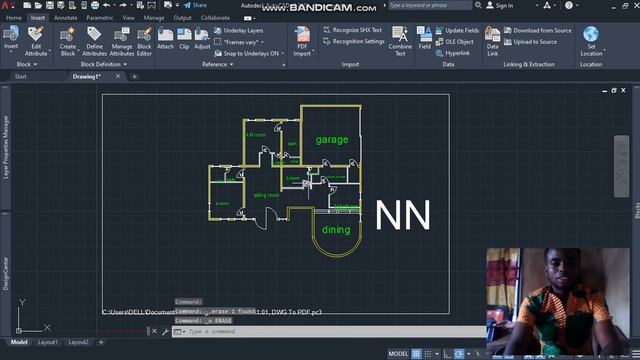Click Sign In
Viewport: 640px width, 360px height.
[x=500, y=5]
